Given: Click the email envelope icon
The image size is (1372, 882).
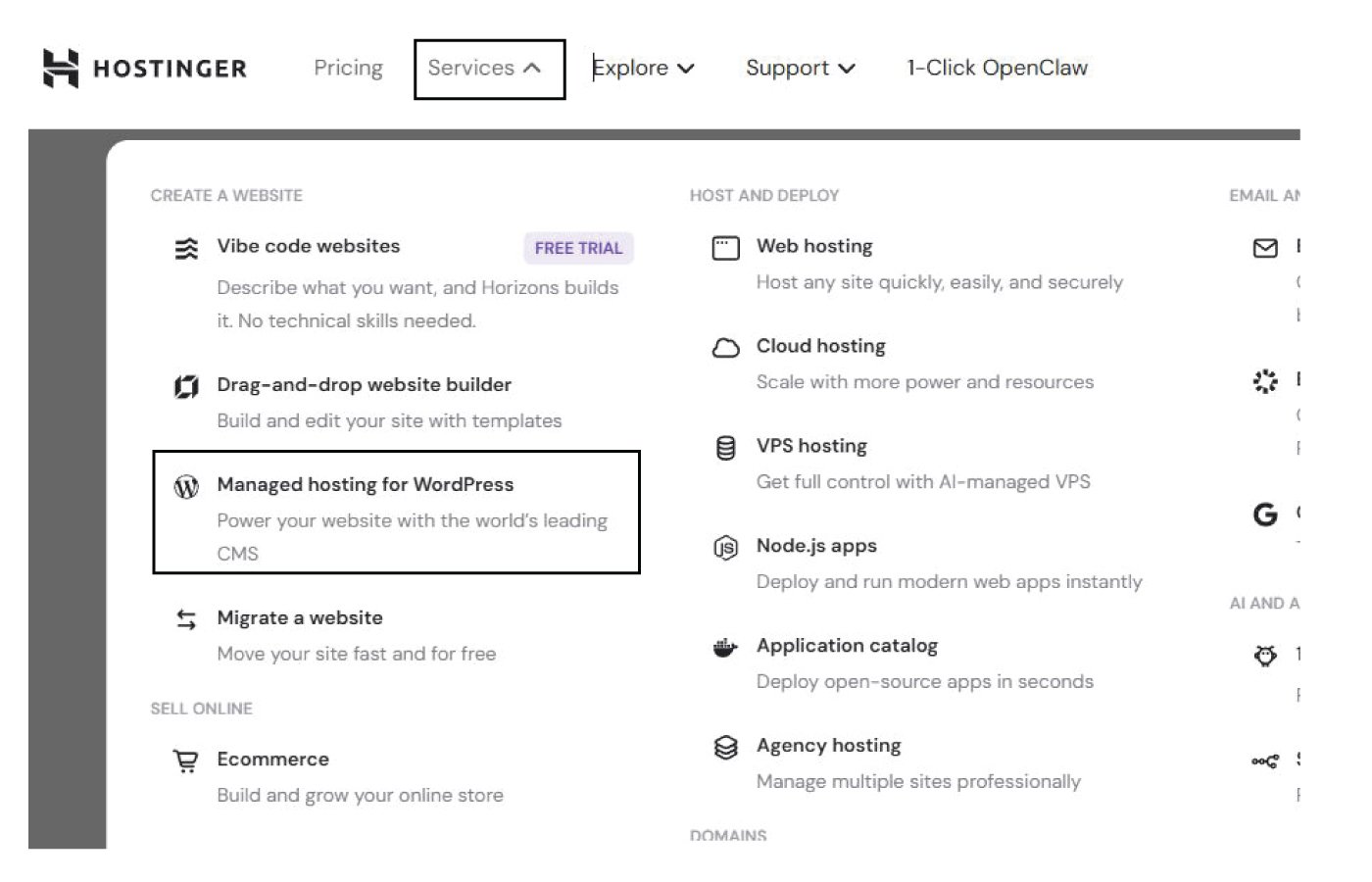Looking at the screenshot, I should pyautogui.click(x=1266, y=247).
